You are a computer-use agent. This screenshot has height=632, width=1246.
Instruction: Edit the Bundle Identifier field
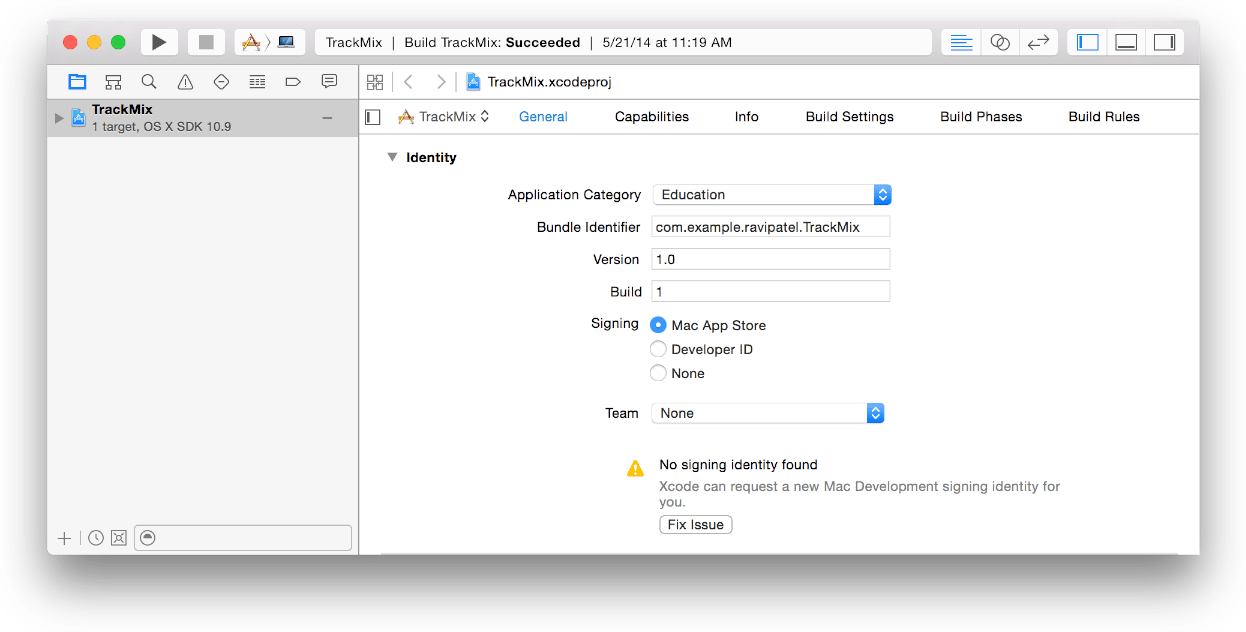coord(770,227)
